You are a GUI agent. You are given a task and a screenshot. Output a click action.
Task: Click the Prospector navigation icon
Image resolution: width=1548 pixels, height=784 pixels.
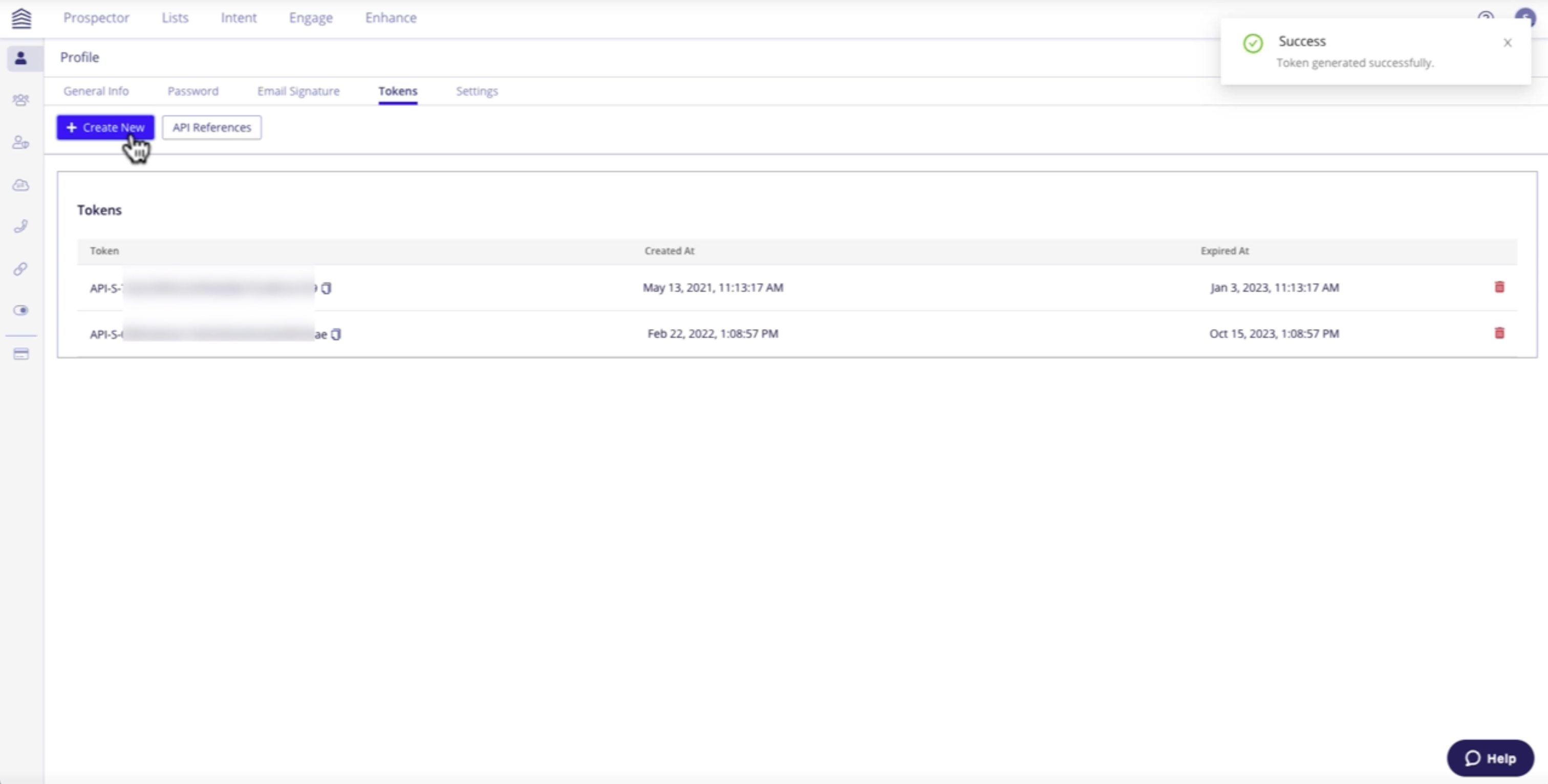(x=95, y=17)
